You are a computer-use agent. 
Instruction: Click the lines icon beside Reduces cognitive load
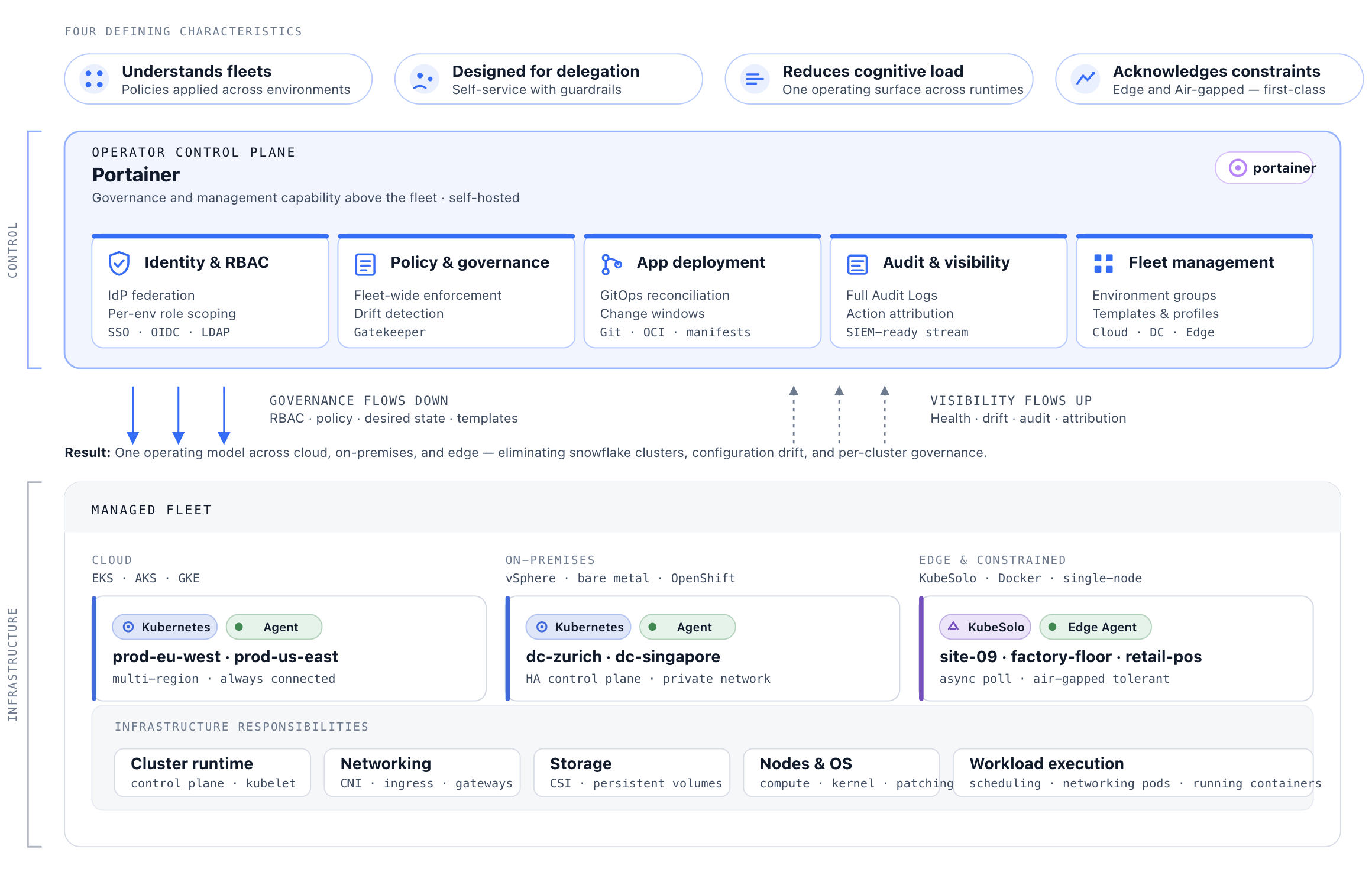click(x=755, y=79)
